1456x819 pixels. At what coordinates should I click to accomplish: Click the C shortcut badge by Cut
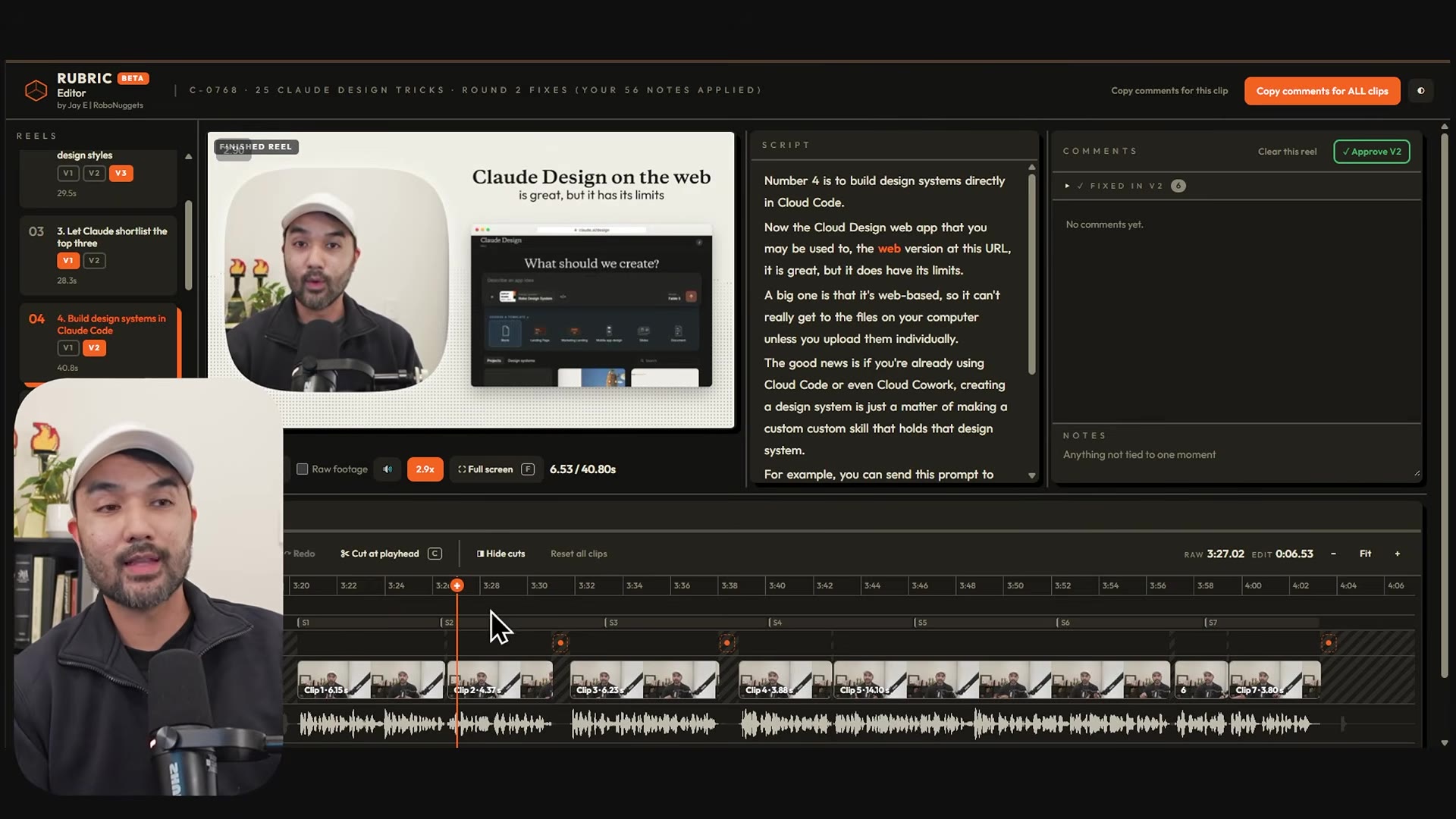[435, 554]
